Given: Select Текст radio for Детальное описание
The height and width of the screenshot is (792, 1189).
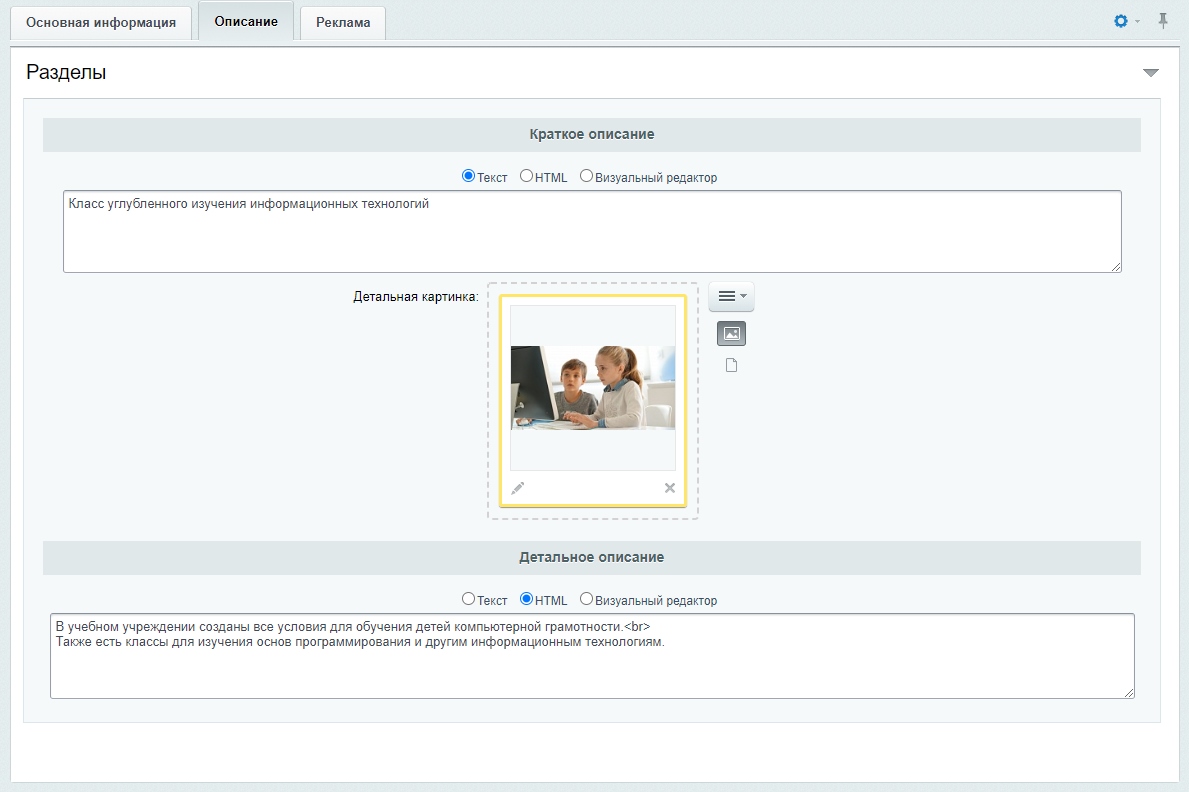Looking at the screenshot, I should click(469, 599).
